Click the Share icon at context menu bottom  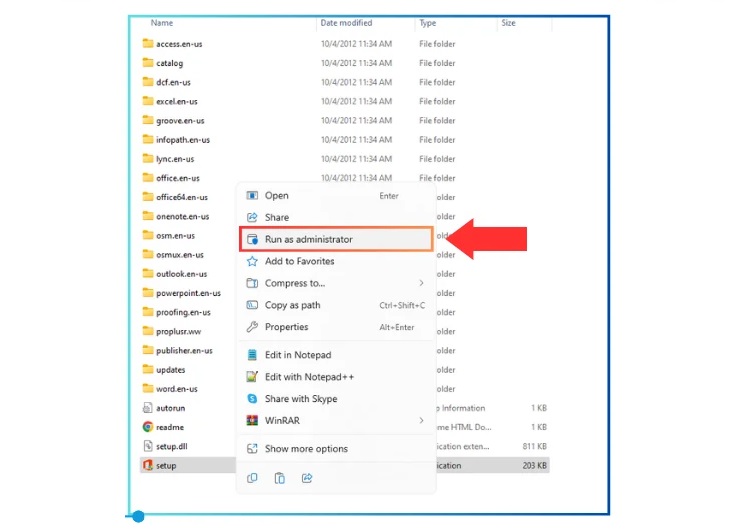tap(307, 479)
